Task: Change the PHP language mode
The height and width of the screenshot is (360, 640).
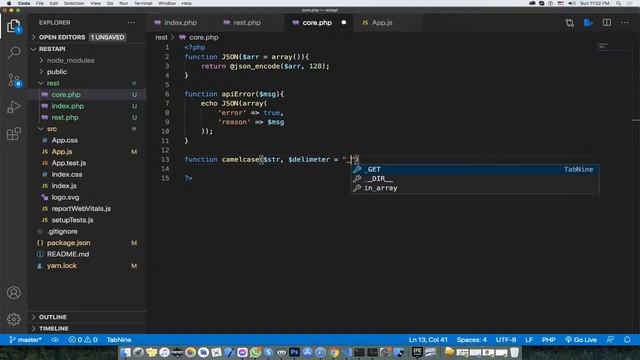Action: coord(548,340)
